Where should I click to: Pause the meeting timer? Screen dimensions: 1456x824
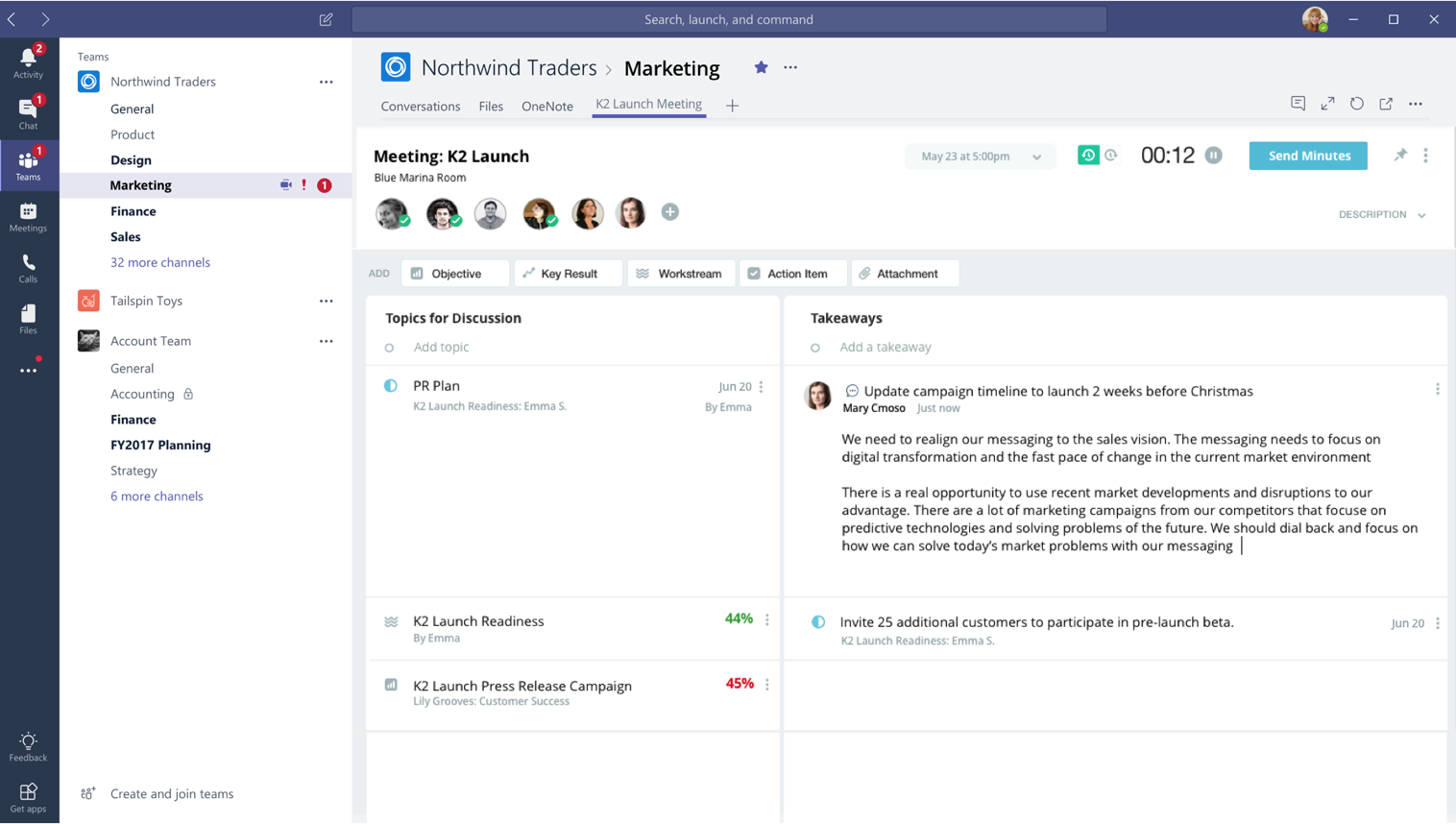(x=1212, y=154)
